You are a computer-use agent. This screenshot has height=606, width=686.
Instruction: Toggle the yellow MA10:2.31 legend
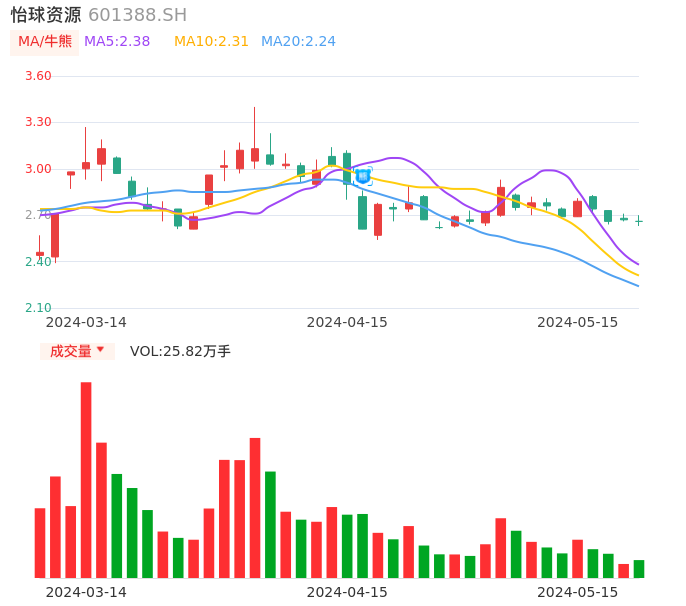211,42
